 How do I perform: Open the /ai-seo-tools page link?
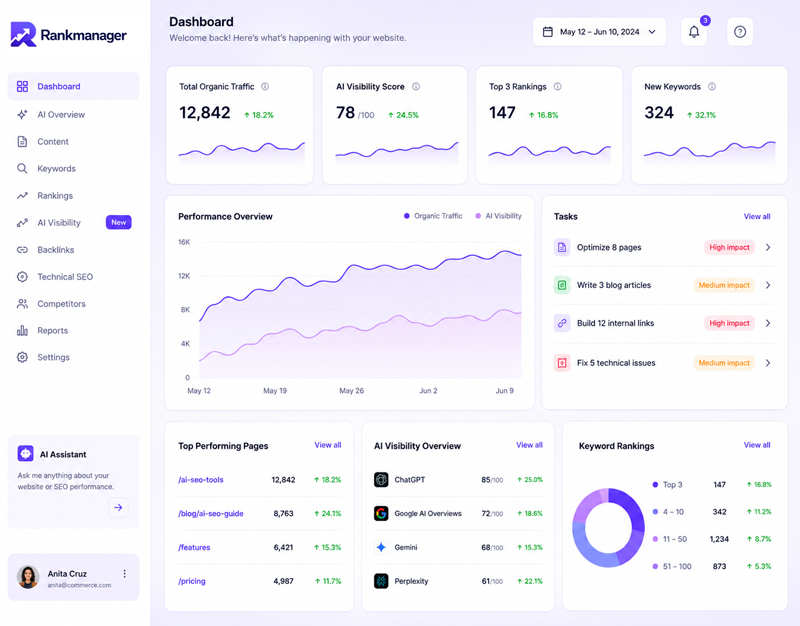[x=201, y=480]
